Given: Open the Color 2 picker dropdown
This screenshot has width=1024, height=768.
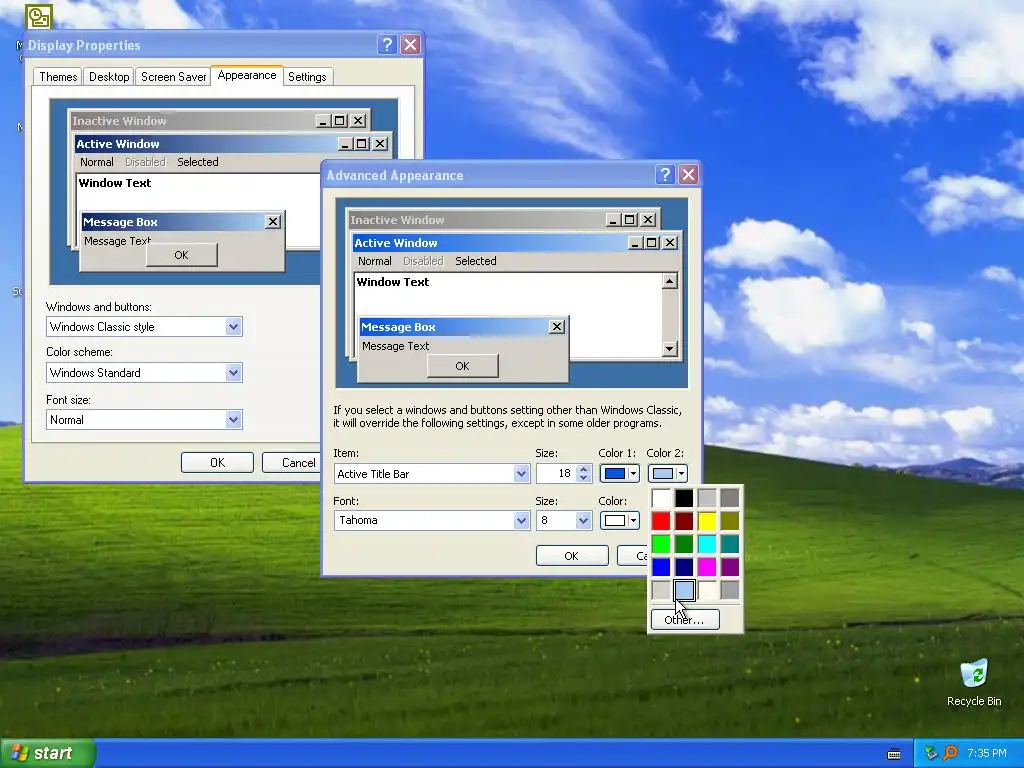Looking at the screenshot, I should tap(667, 473).
